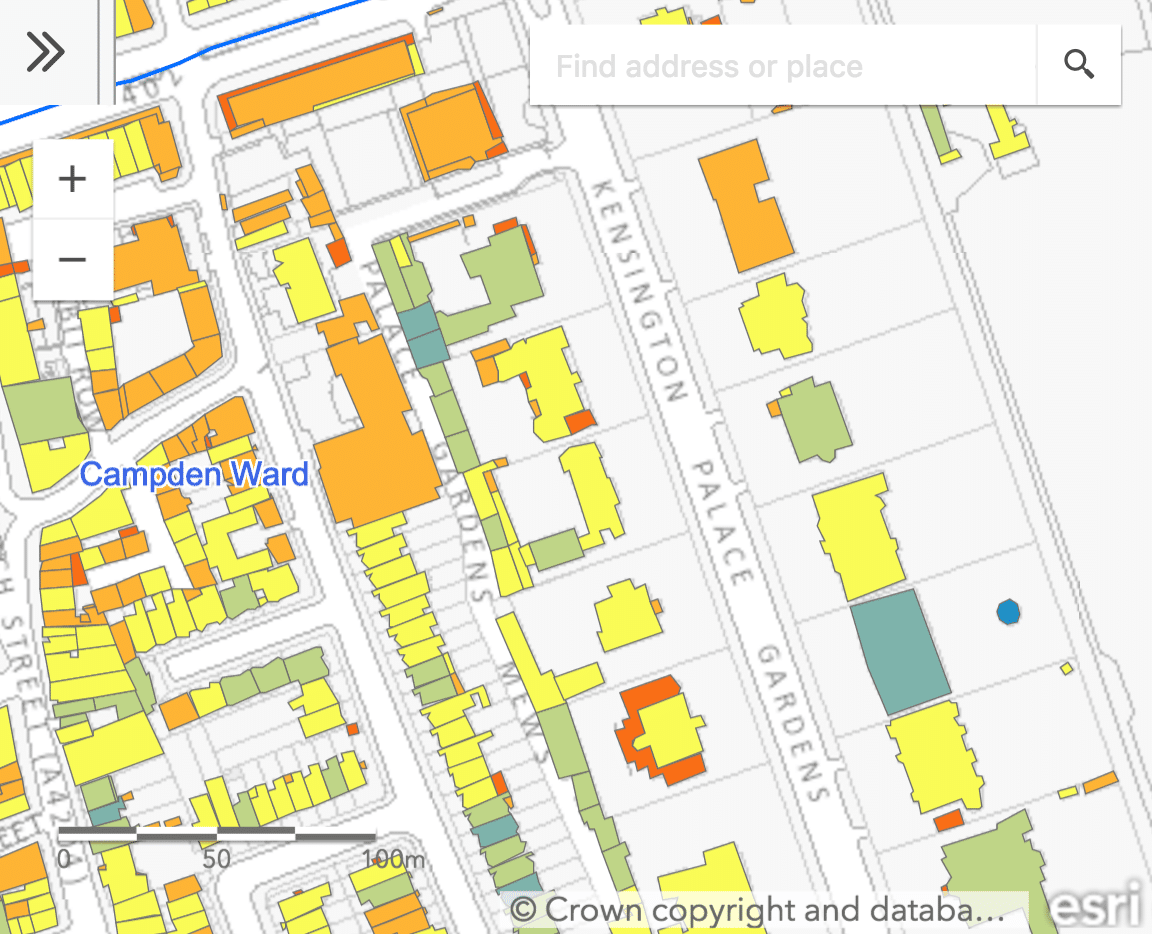Open the esri logo link
The width and height of the screenshot is (1152, 934).
point(1097,907)
